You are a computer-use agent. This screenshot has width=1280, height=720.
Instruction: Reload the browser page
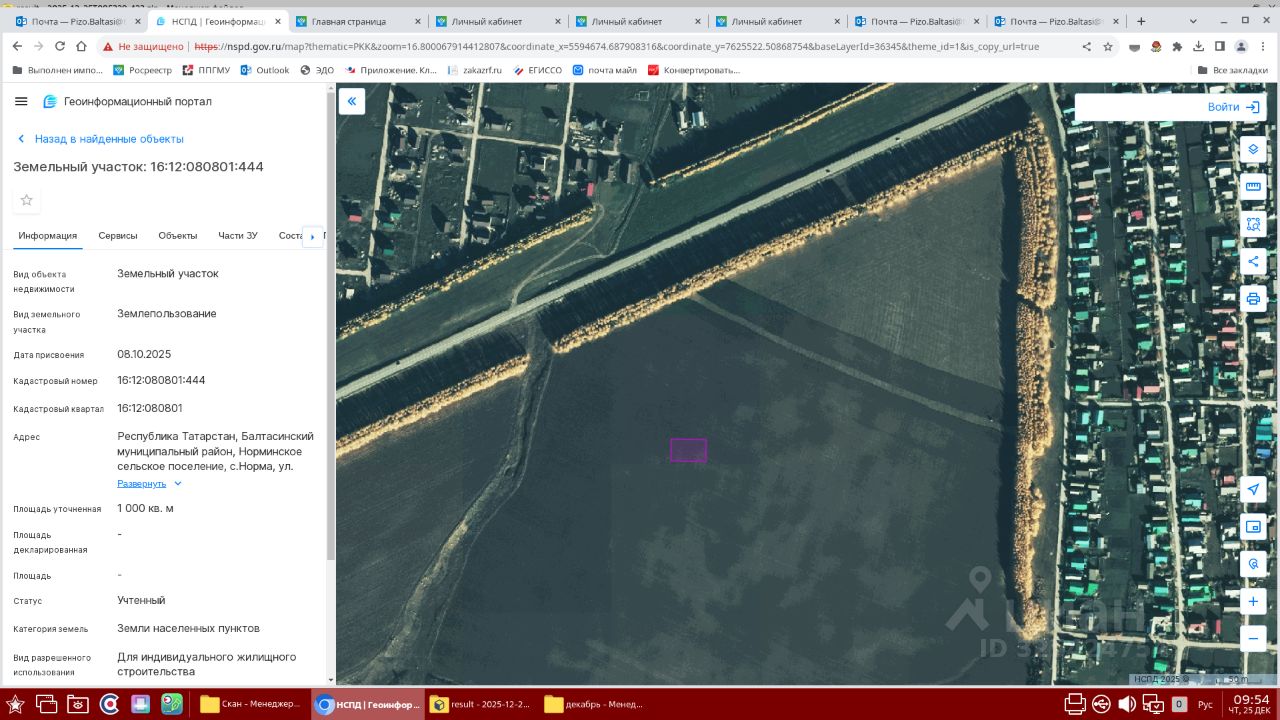60,46
